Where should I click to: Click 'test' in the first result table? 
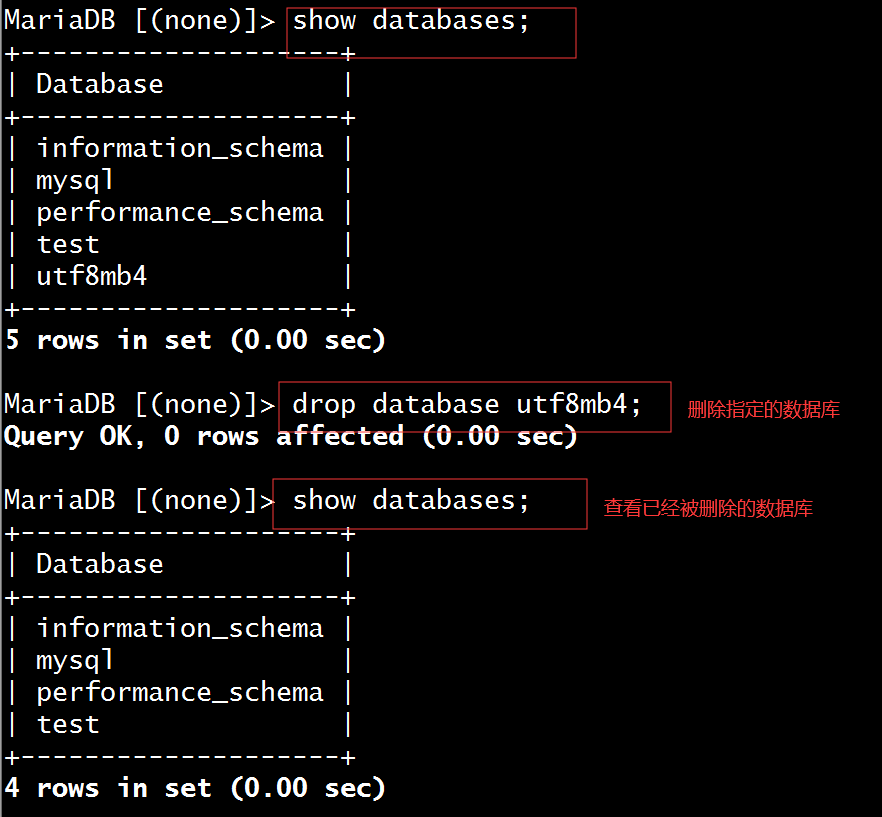pos(68,245)
